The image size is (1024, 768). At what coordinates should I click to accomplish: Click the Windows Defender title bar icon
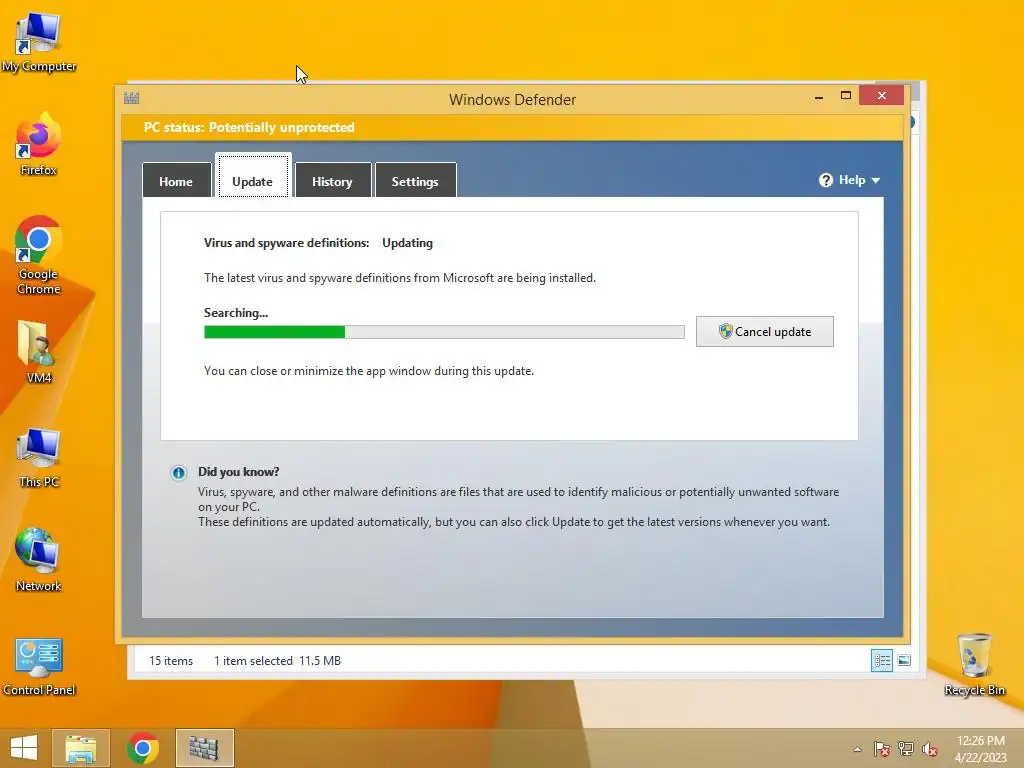click(131, 99)
